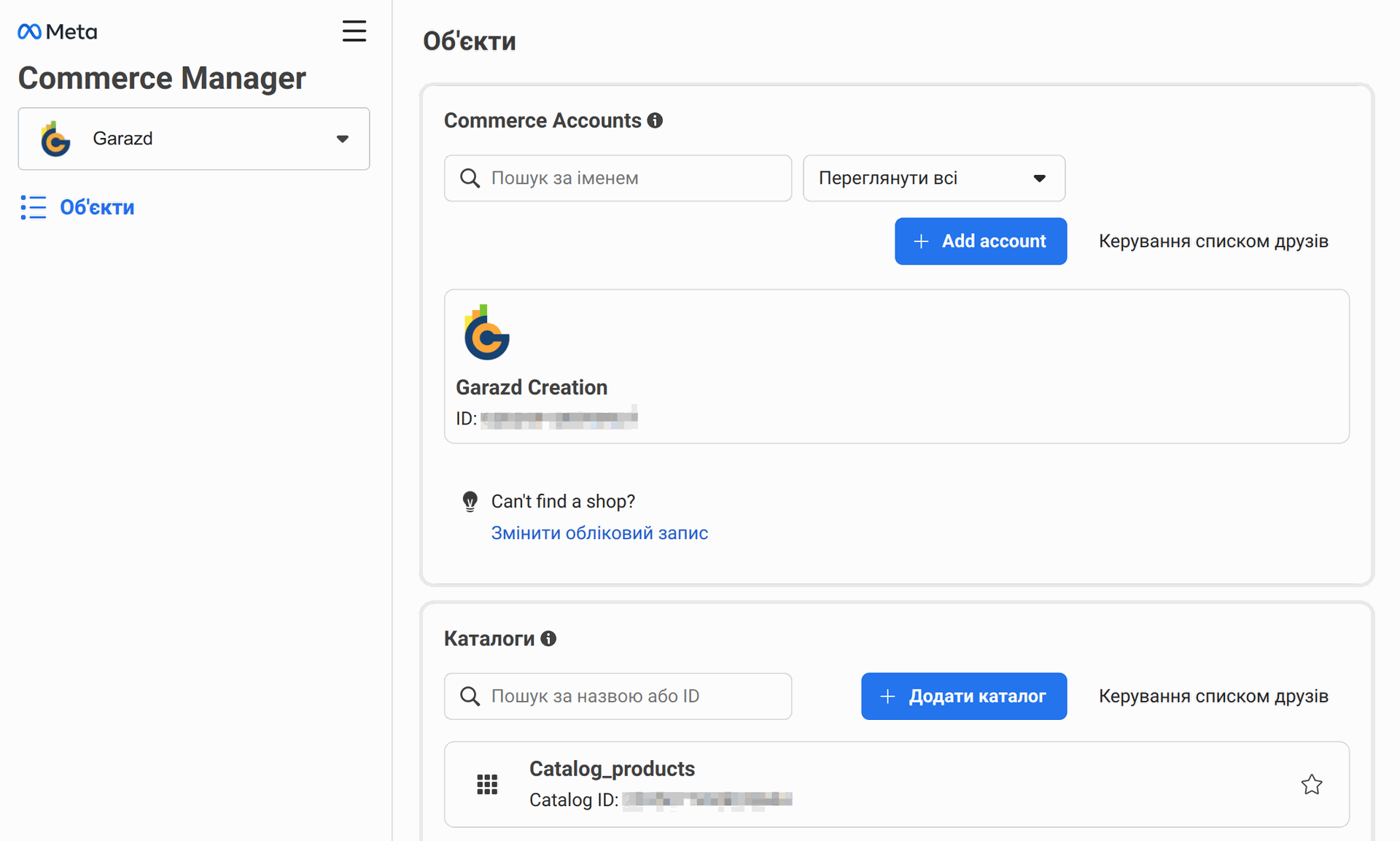
Task: Click the Add account button
Action: coord(981,241)
